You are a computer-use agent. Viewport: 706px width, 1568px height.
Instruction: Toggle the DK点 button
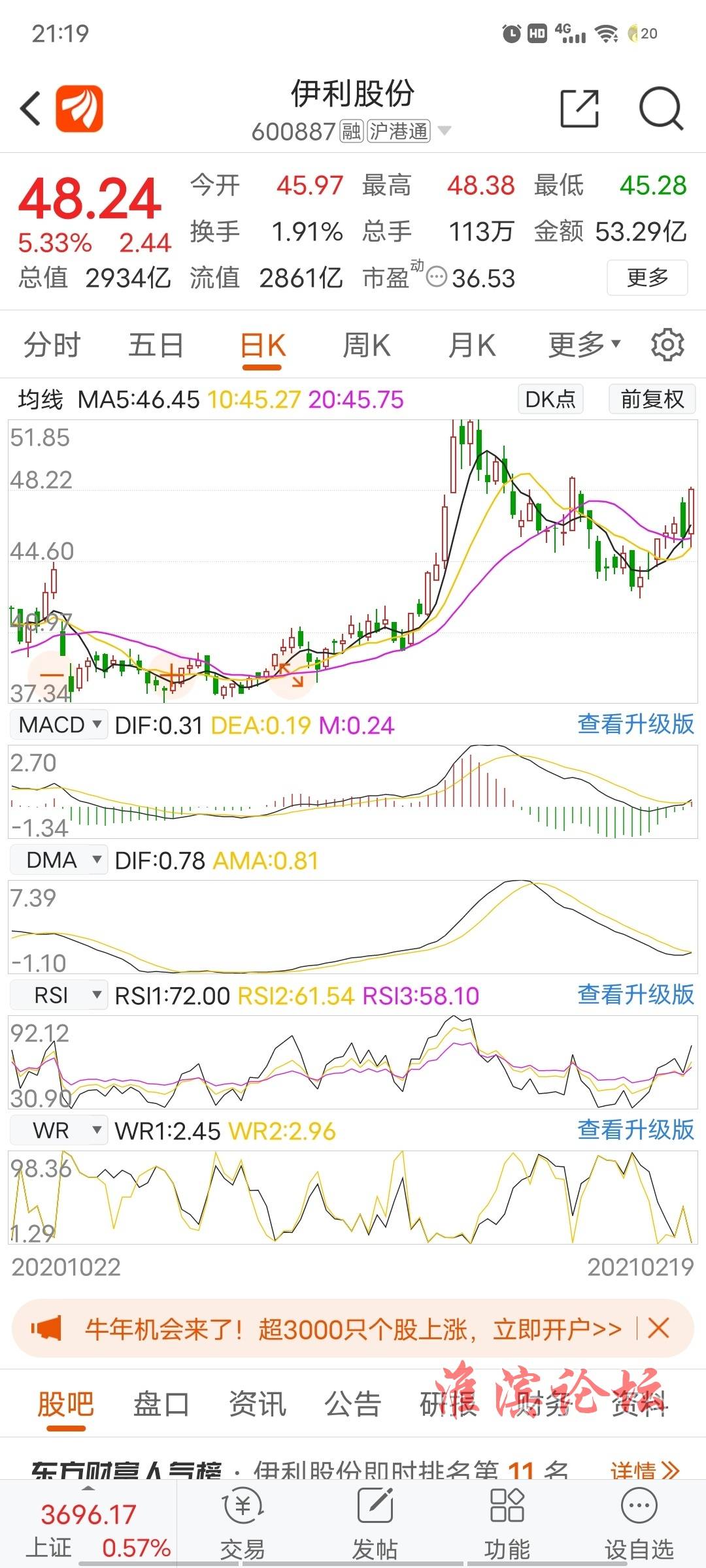pyautogui.click(x=550, y=399)
